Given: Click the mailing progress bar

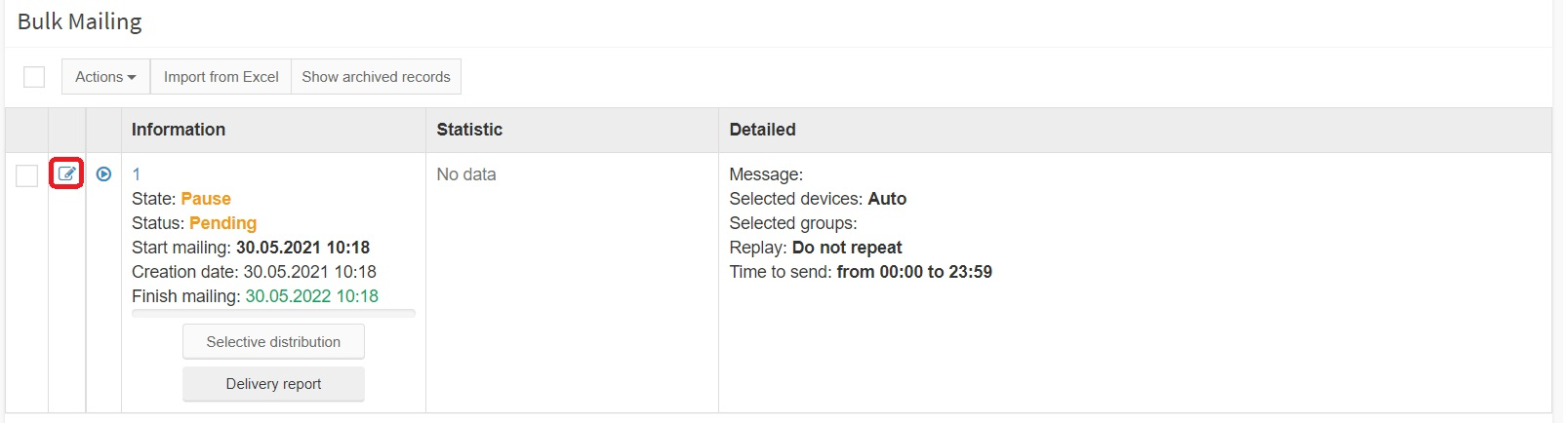Looking at the screenshot, I should tap(273, 313).
